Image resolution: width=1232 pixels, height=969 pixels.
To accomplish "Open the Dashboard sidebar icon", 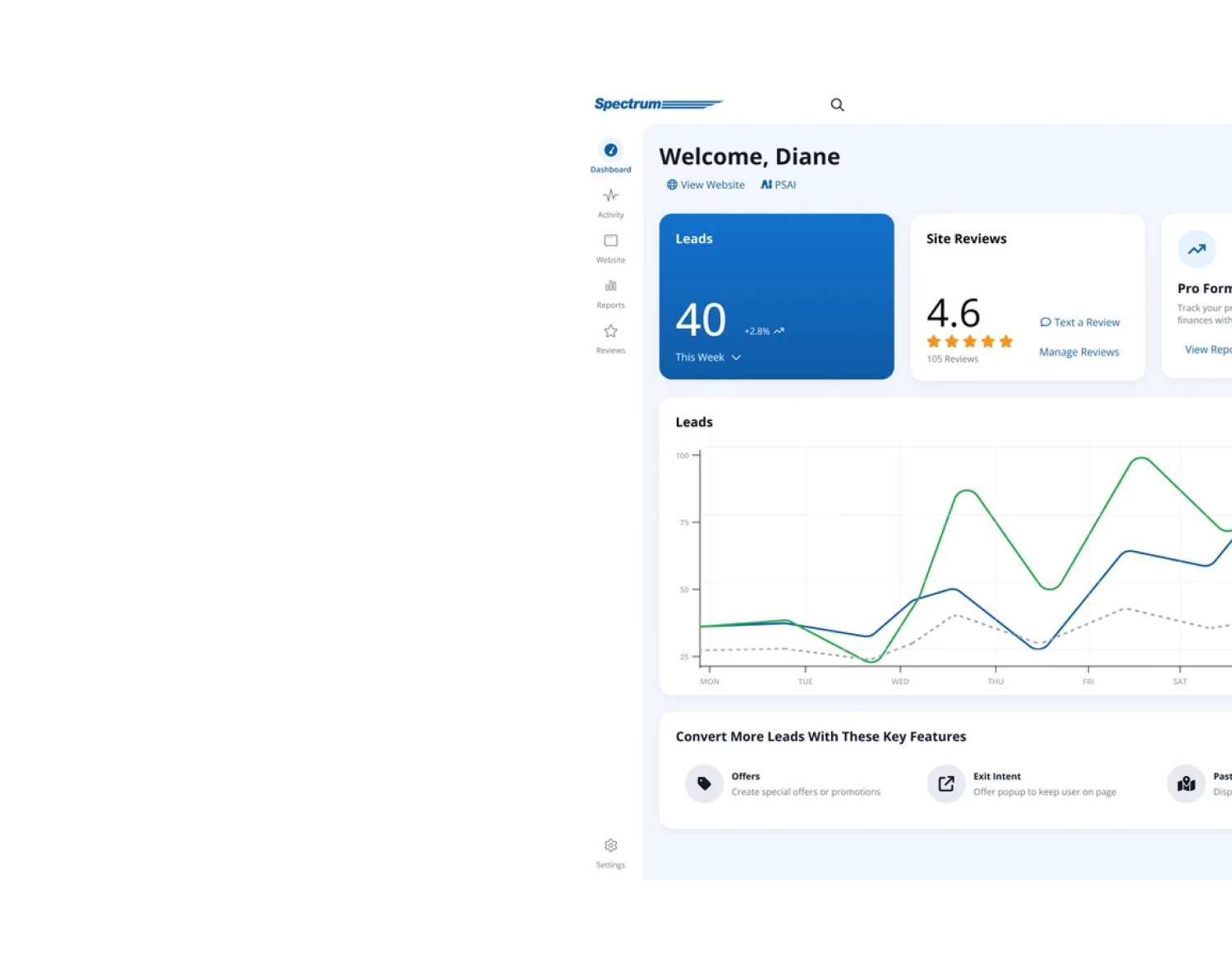I will click(x=610, y=151).
